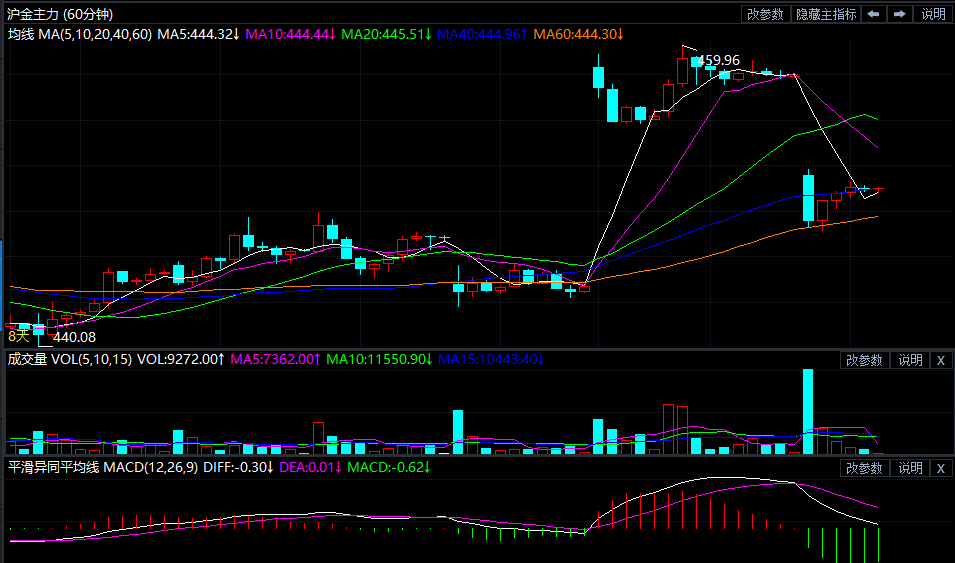The width and height of the screenshot is (955, 563).
Task: Click the 平滑异同平均线 MACD(12,26,9) label
Action: click(x=103, y=467)
